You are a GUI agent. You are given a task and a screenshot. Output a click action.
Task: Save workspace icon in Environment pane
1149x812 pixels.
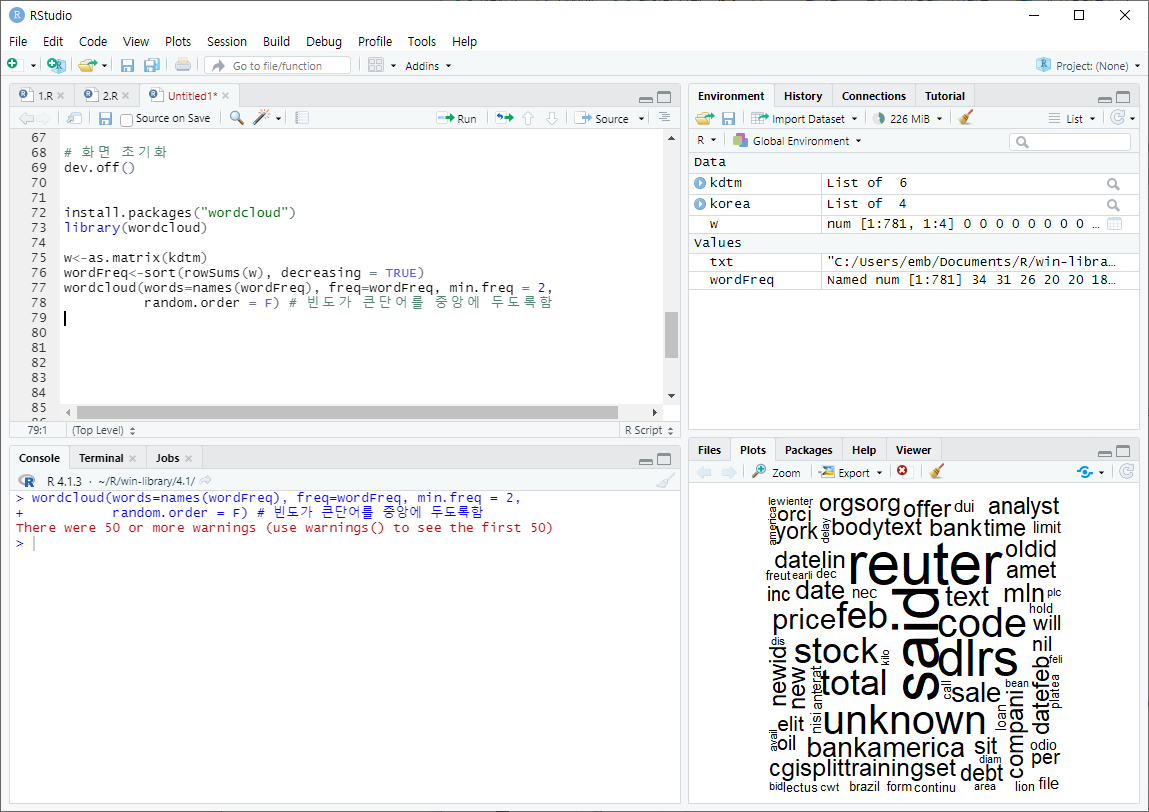click(x=728, y=118)
